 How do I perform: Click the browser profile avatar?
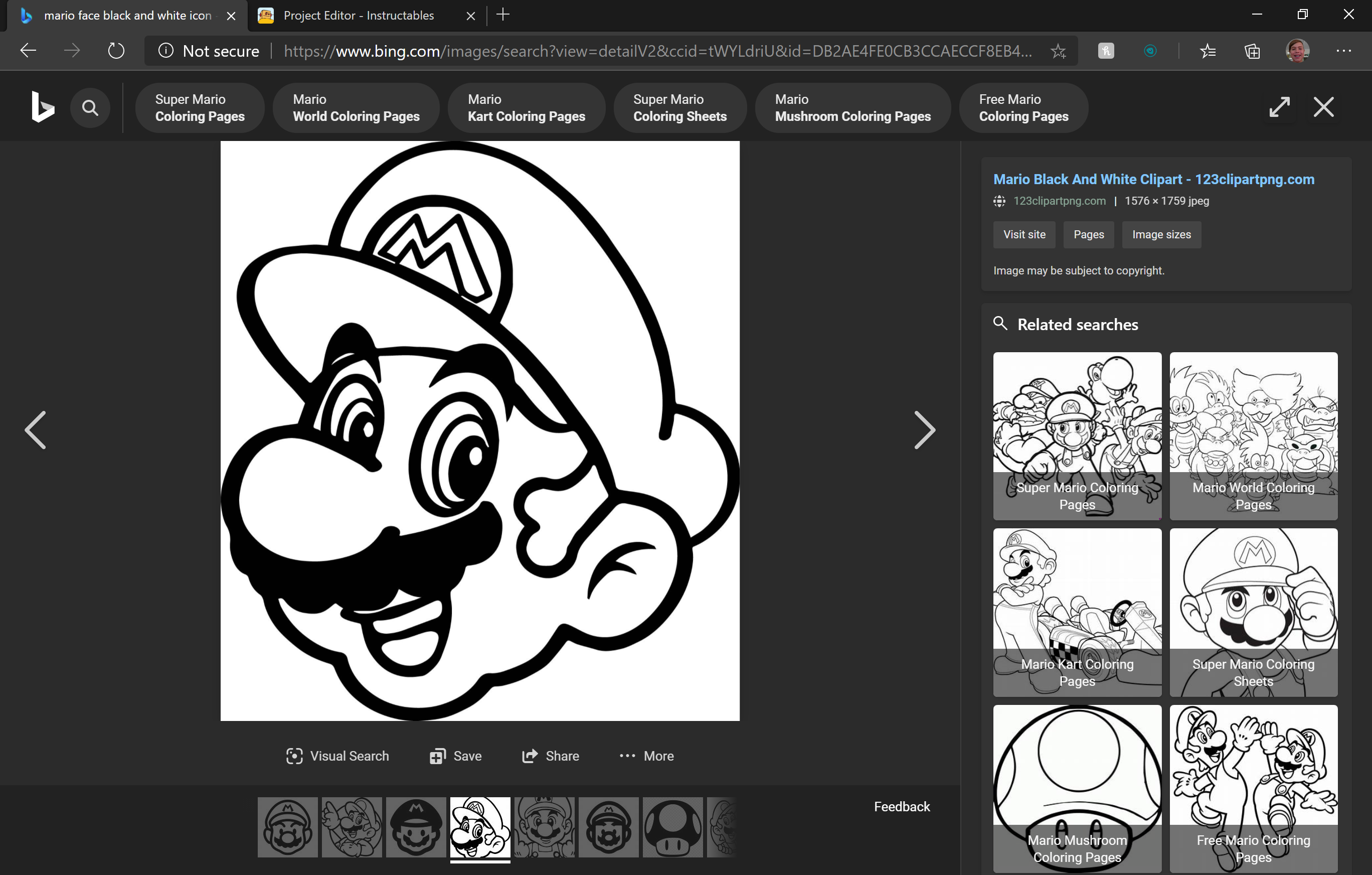pos(1297,50)
